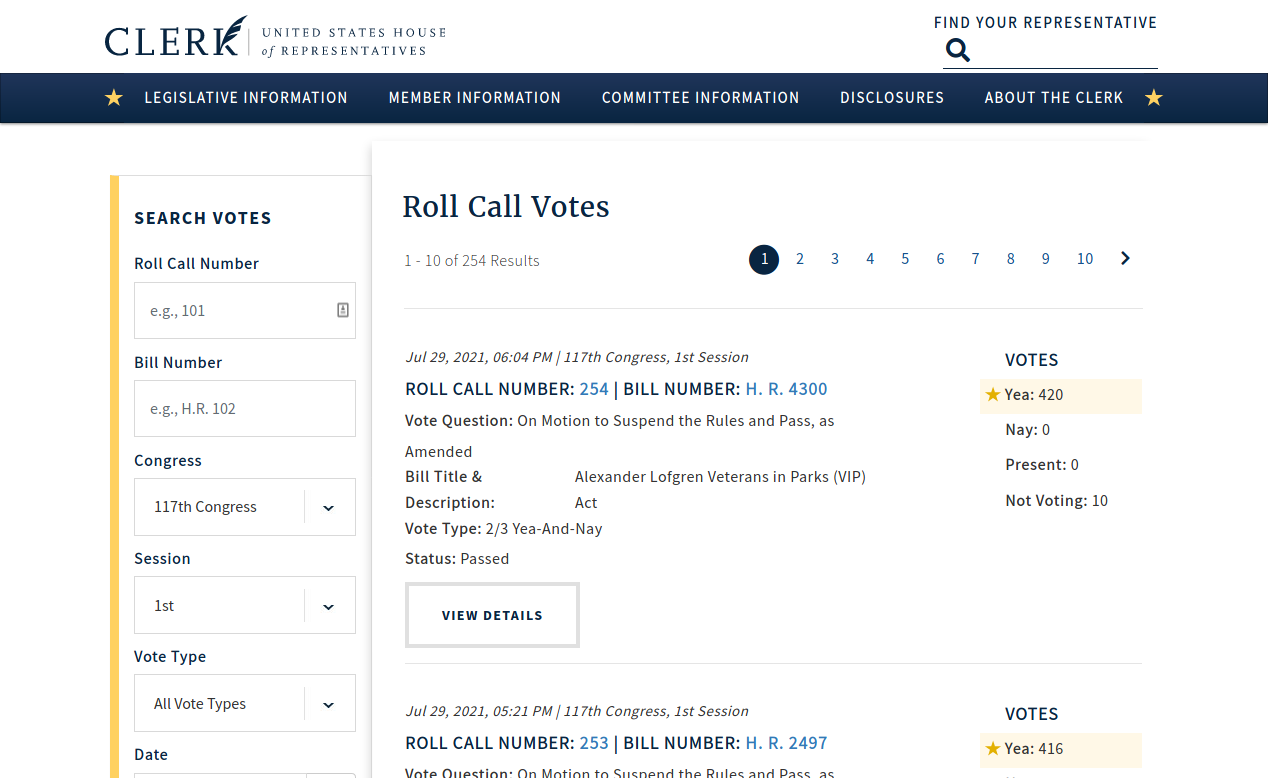Click the Bill Number input field

click(245, 409)
